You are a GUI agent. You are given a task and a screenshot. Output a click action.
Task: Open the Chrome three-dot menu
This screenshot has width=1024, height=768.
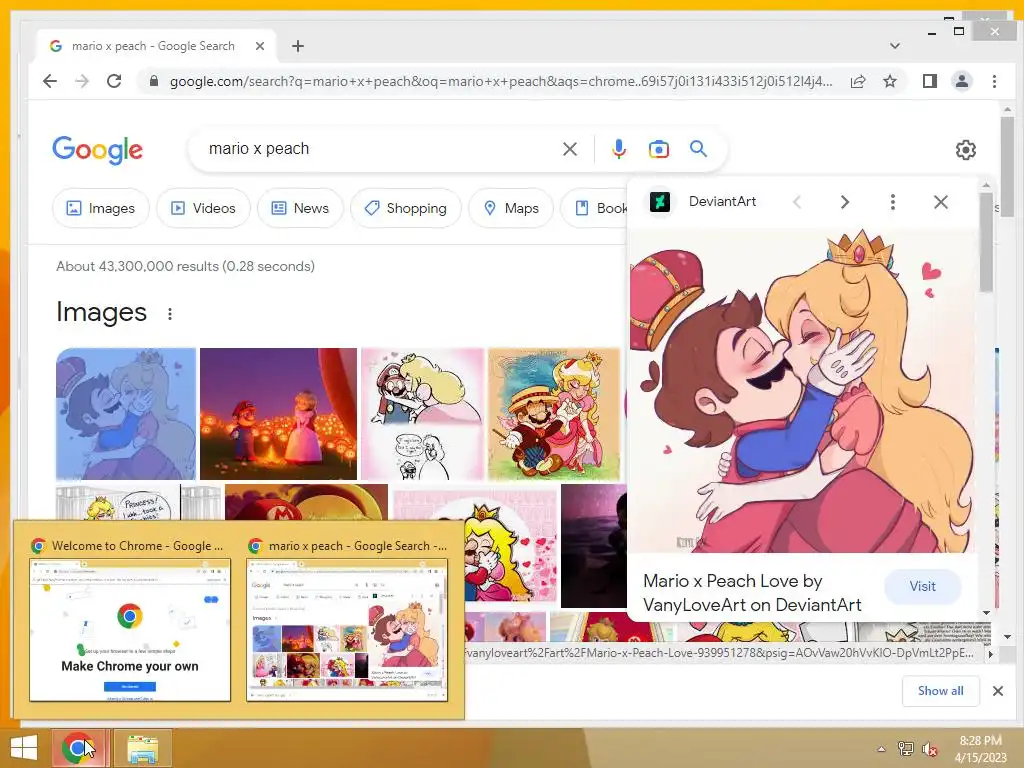coord(994,81)
